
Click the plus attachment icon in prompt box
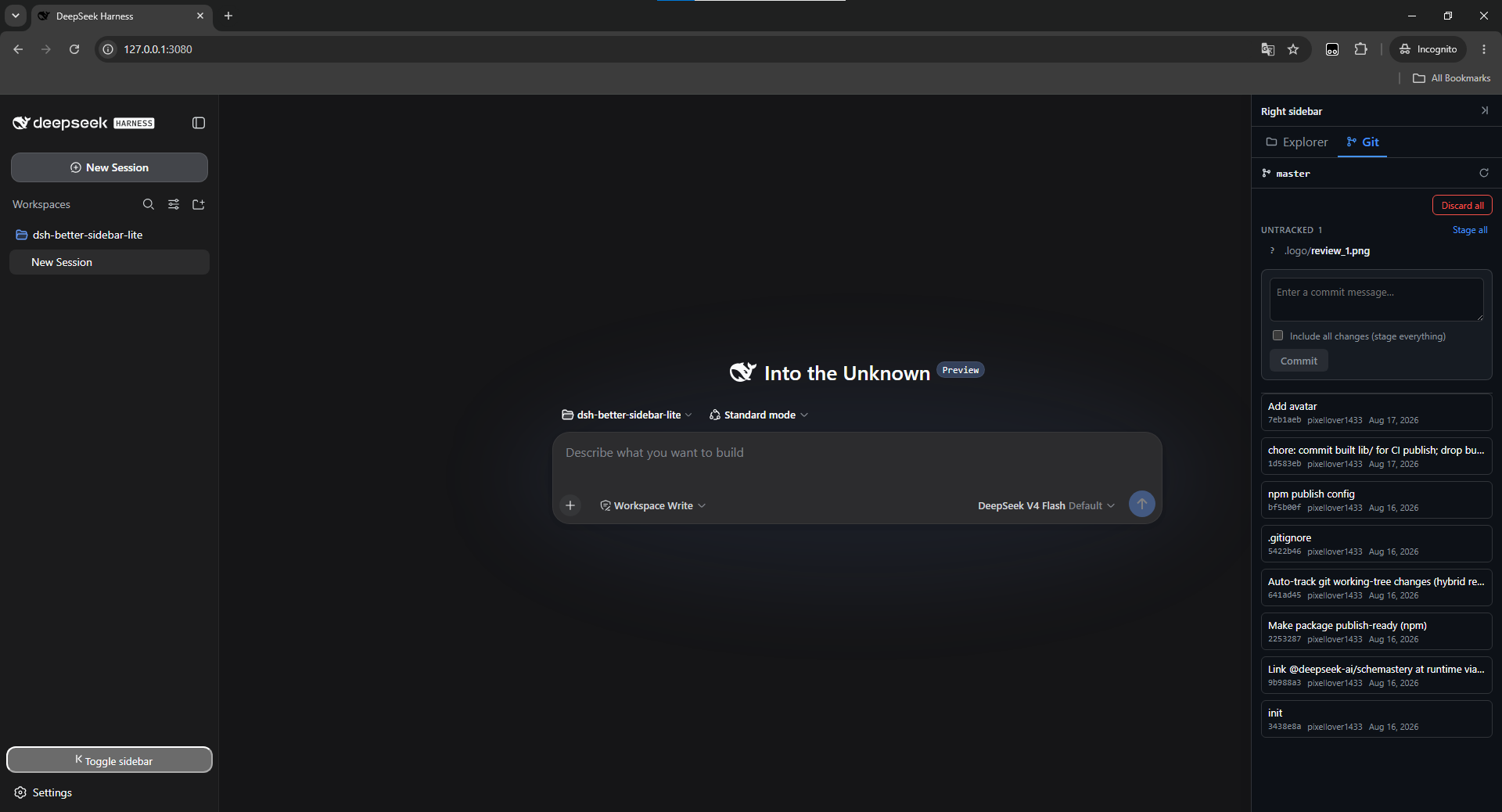[x=570, y=505]
